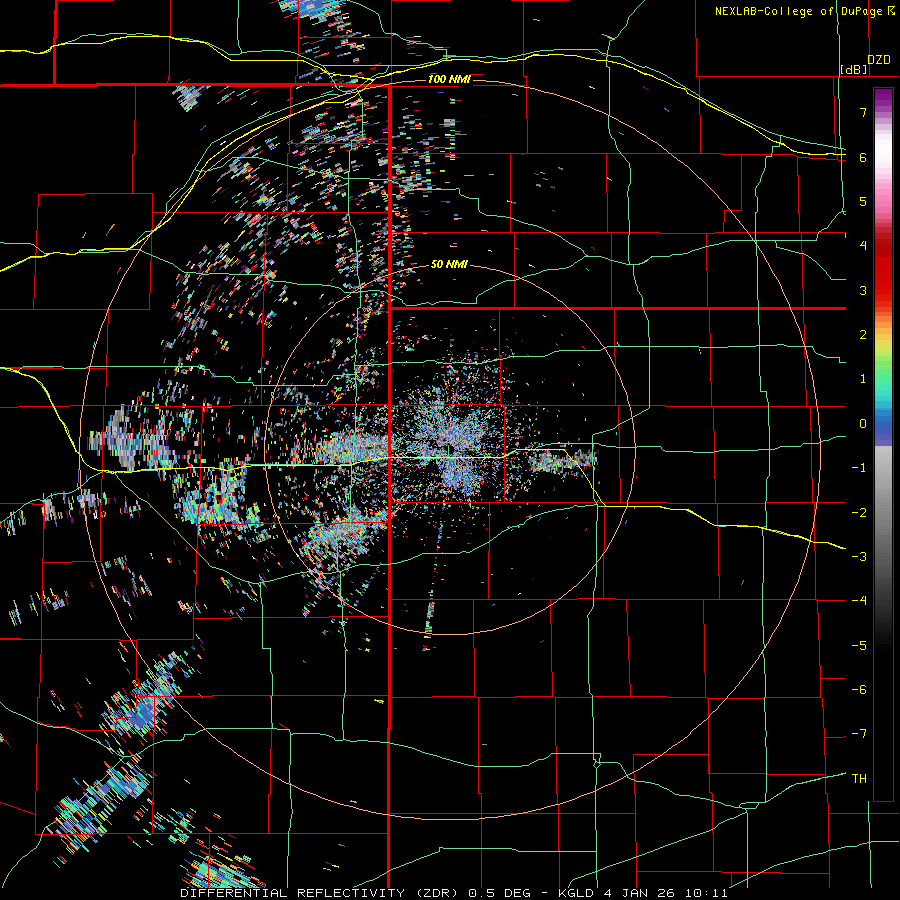
Task: Click the 2 value on the color scale
Action: pos(863,335)
